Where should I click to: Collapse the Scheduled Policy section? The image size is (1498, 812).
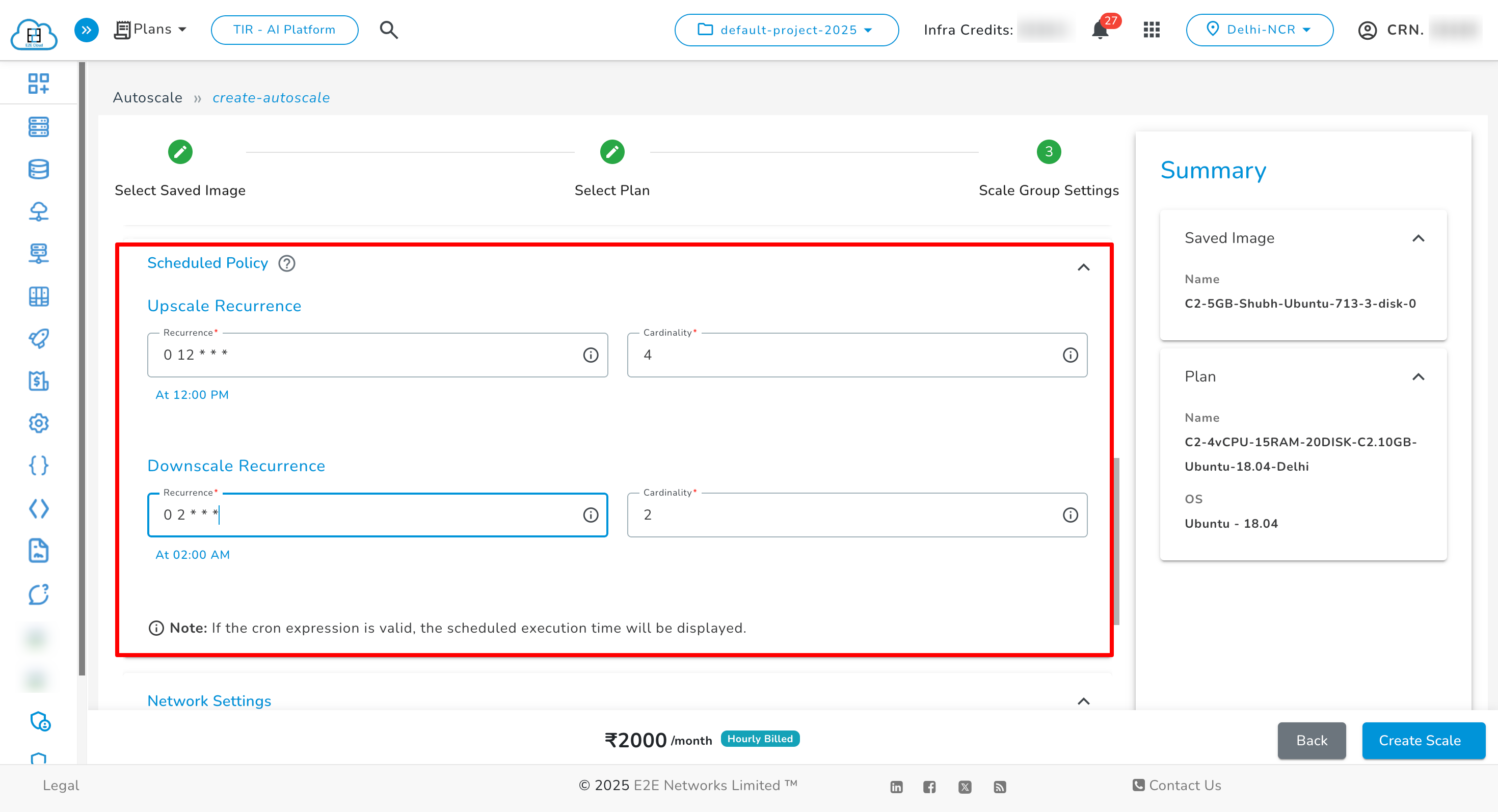[x=1083, y=267]
